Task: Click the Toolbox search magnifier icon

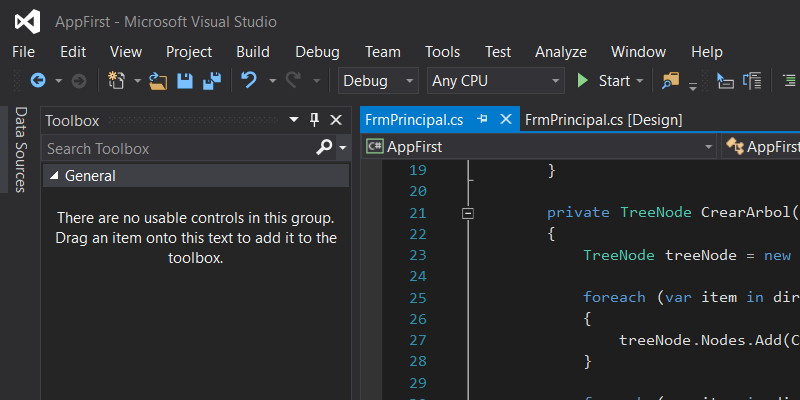Action: 324,148
